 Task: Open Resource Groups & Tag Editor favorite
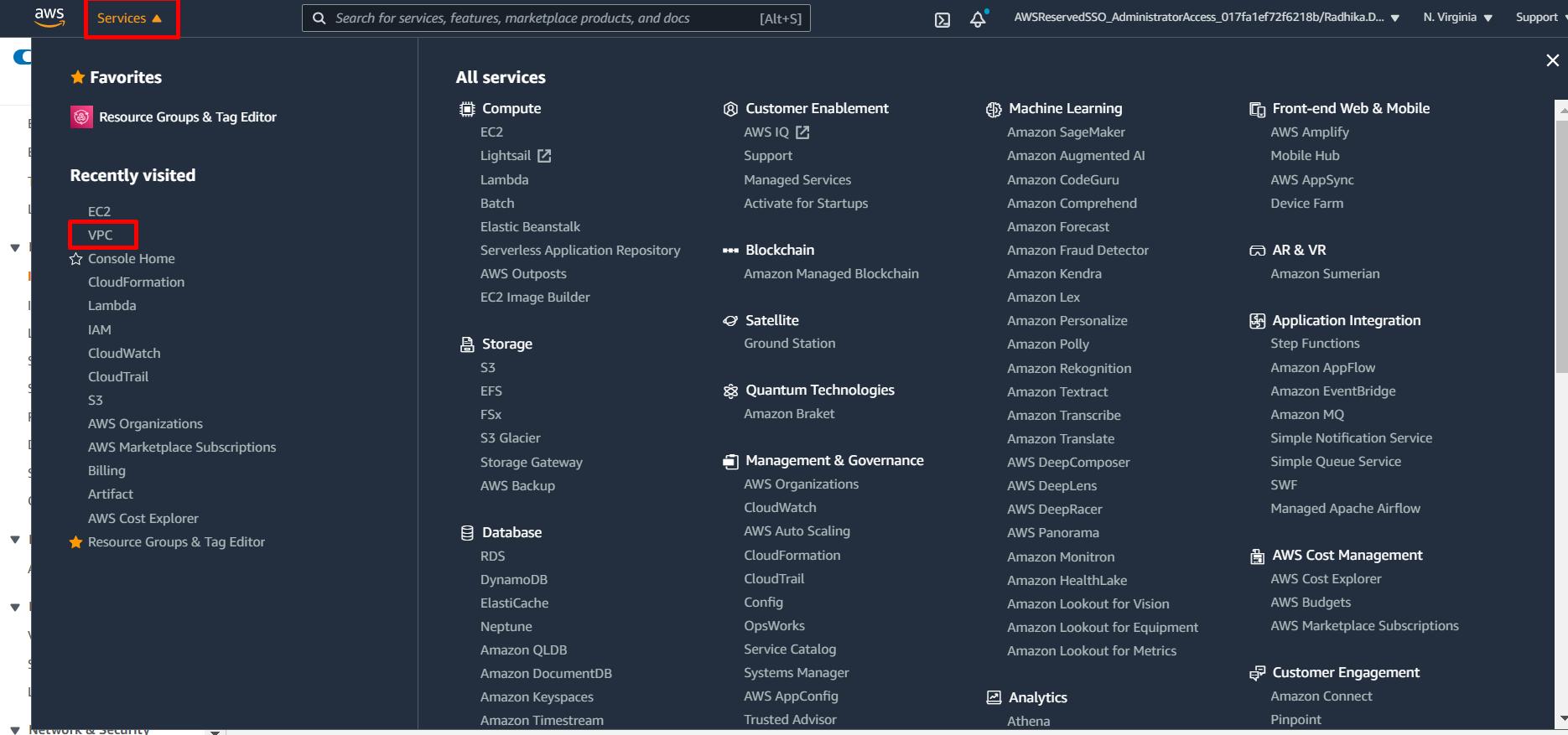188,117
